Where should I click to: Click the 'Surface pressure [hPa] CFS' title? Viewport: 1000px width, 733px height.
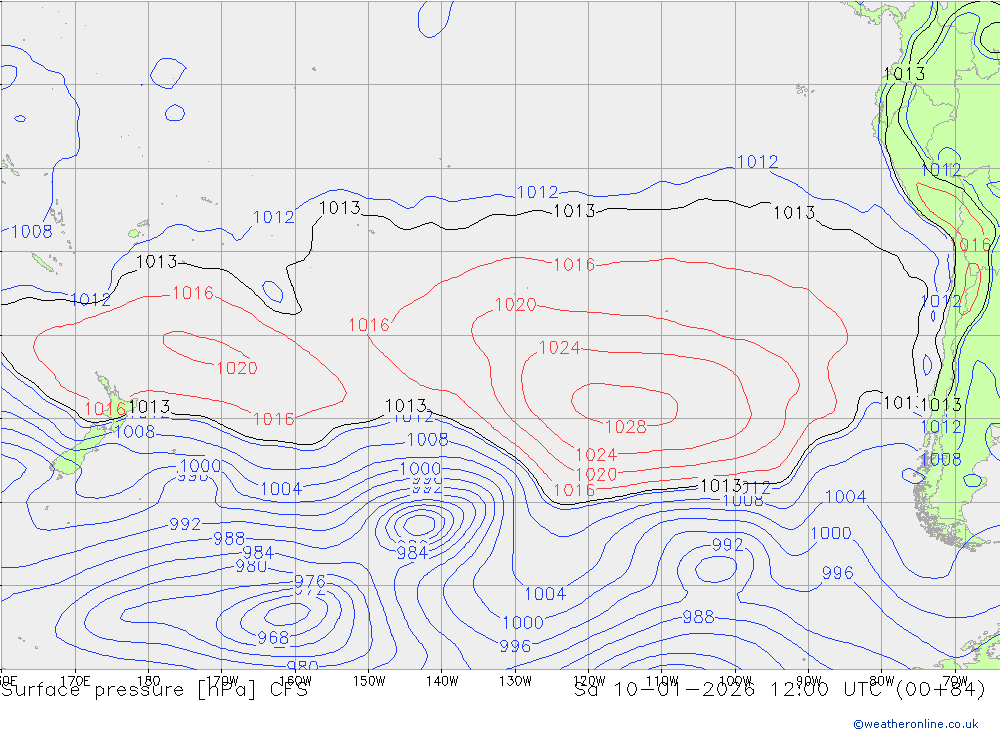(x=154, y=690)
